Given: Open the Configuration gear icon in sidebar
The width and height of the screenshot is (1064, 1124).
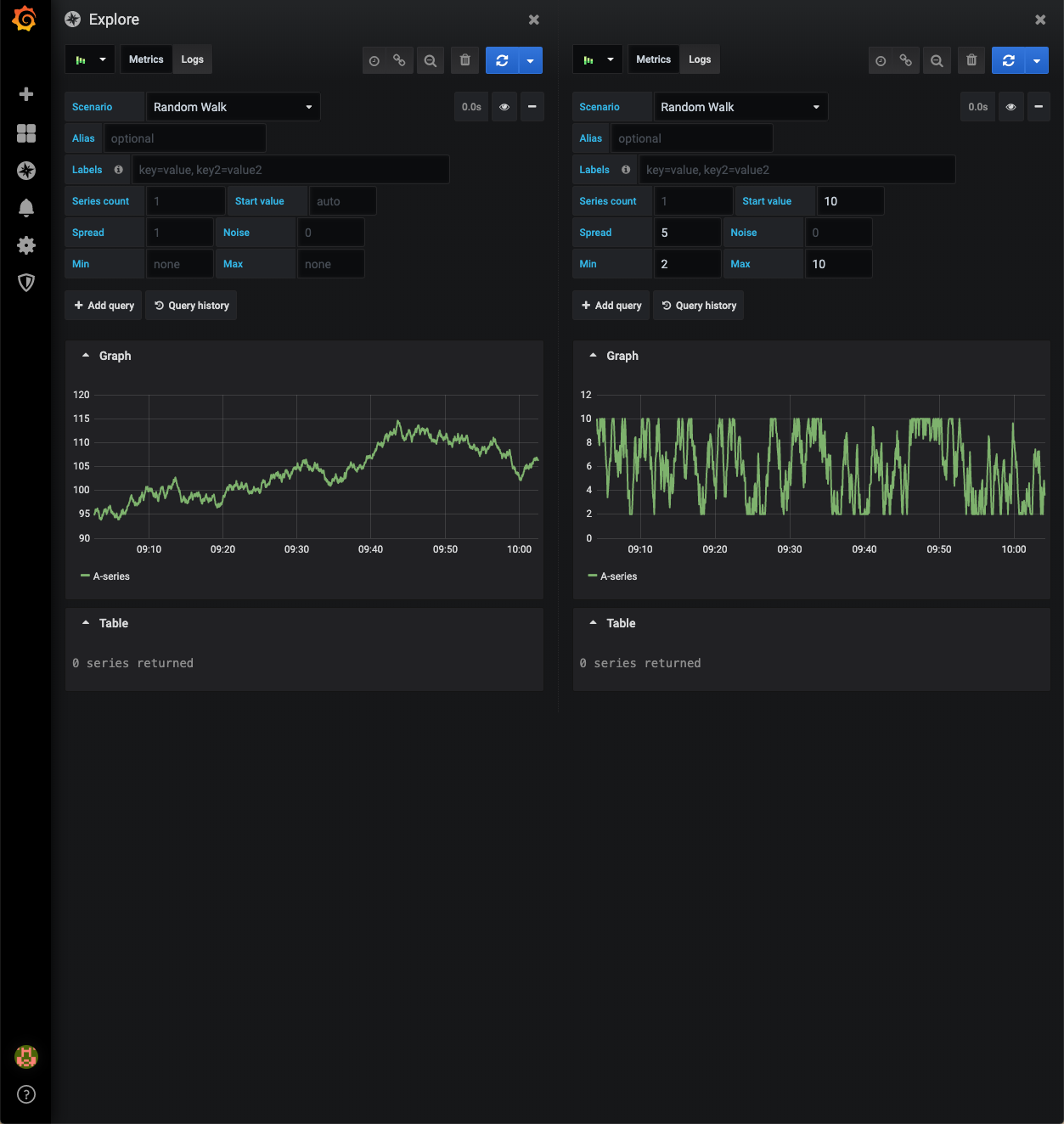Looking at the screenshot, I should coord(26,245).
